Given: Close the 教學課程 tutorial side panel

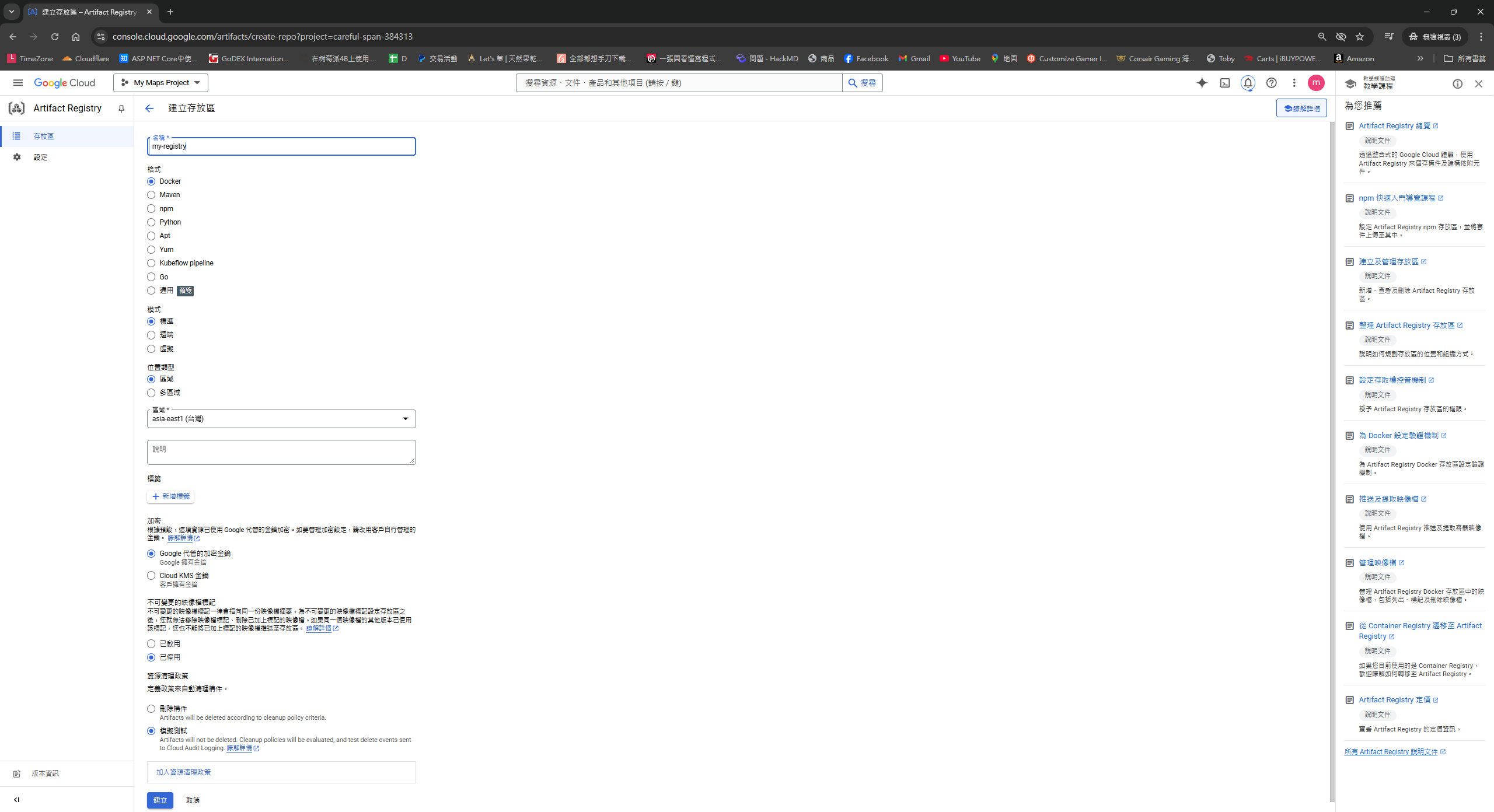Looking at the screenshot, I should pyautogui.click(x=1478, y=84).
